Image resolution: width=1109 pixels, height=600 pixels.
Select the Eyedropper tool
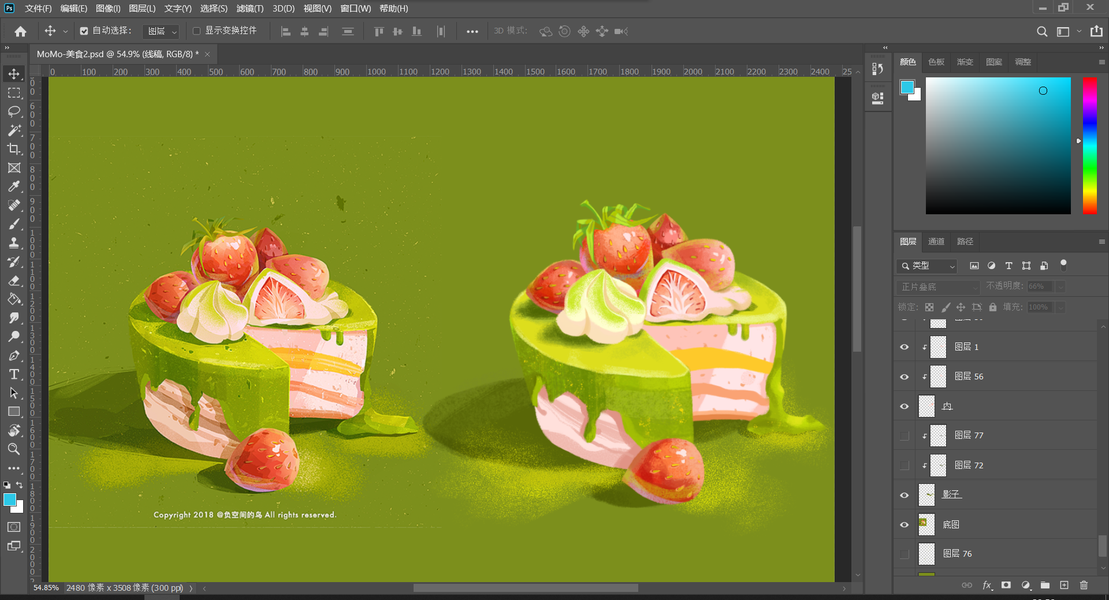13,186
